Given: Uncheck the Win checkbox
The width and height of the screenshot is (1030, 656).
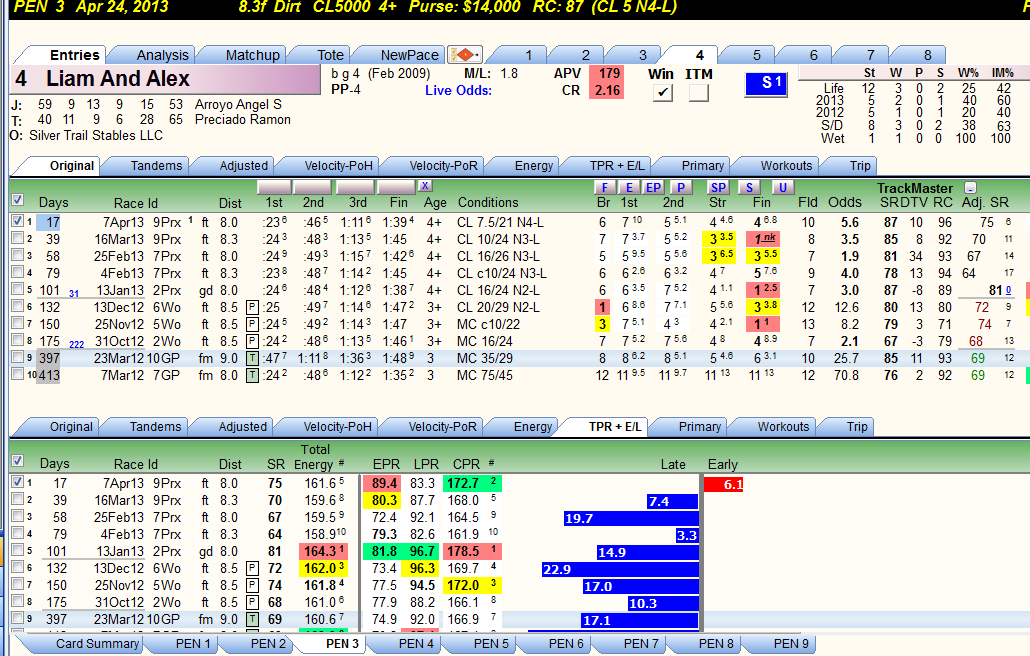Looking at the screenshot, I should tap(663, 92).
